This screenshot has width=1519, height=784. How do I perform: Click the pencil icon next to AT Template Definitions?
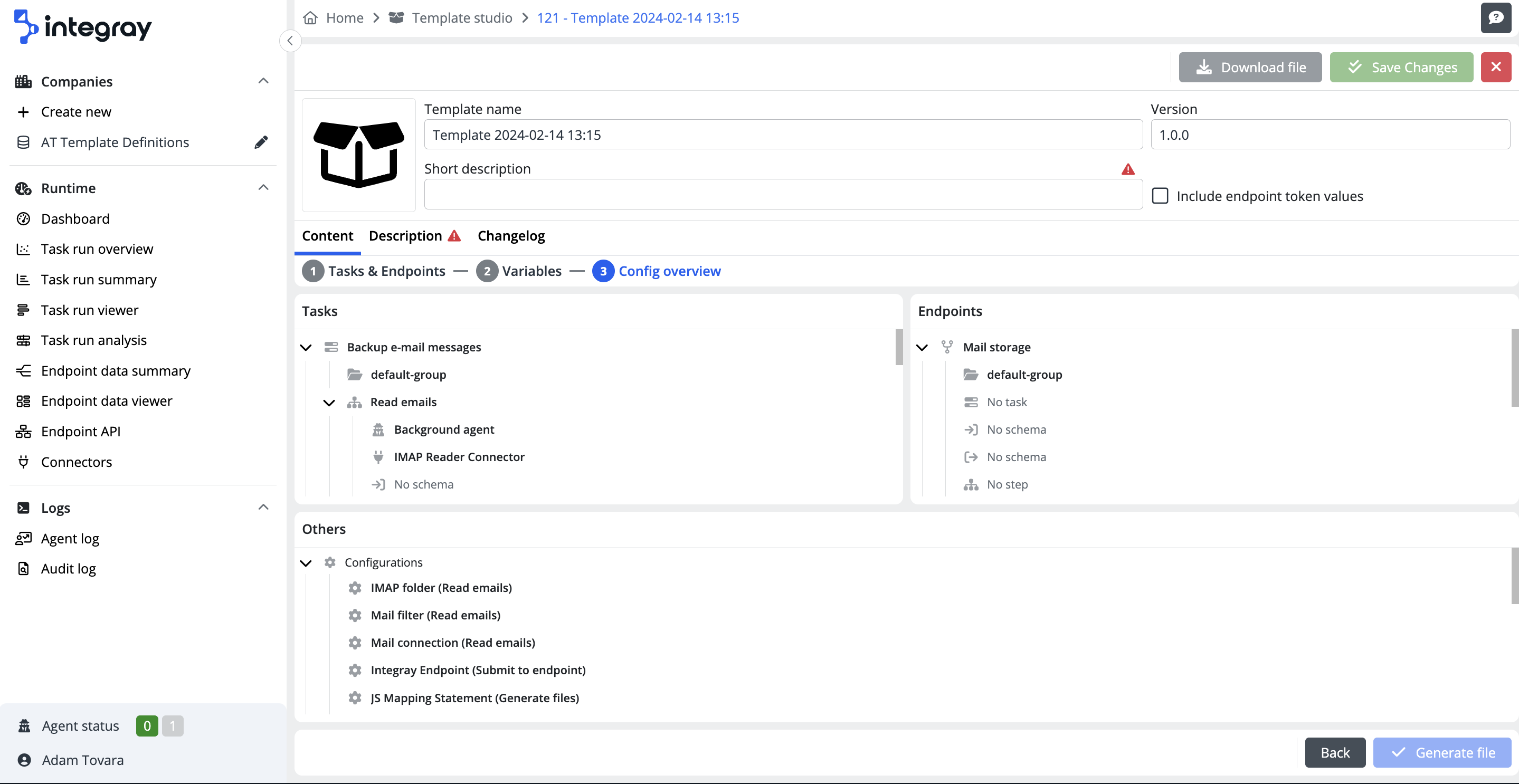(261, 142)
